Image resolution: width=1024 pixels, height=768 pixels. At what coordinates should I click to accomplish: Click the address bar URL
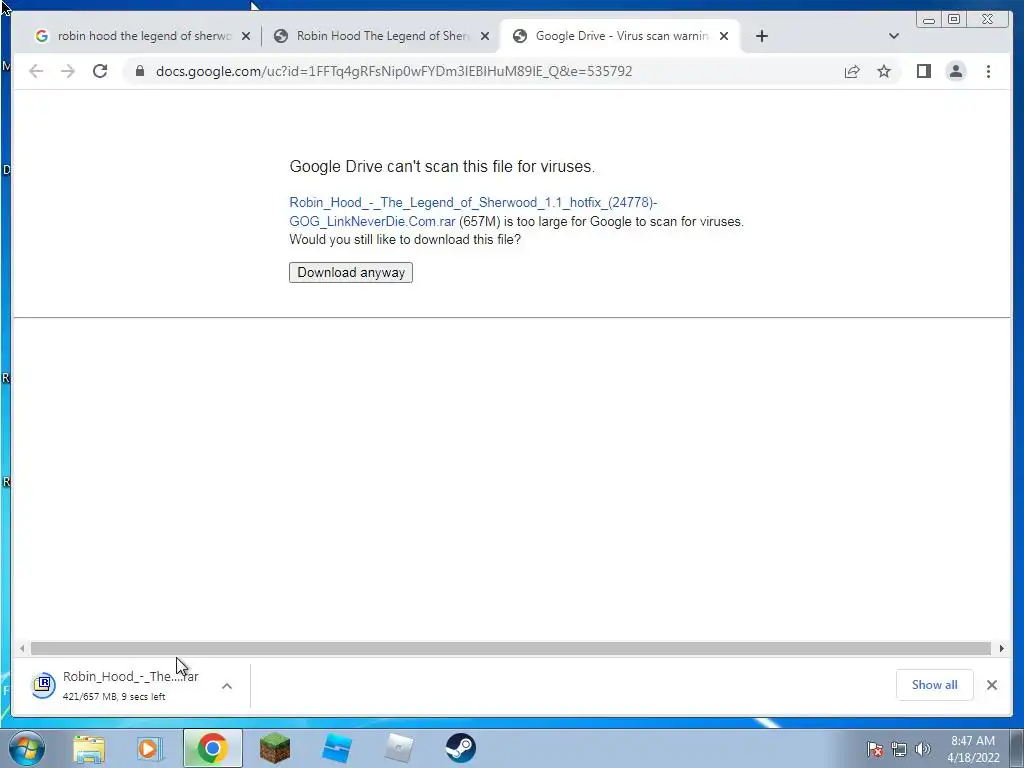tap(394, 71)
